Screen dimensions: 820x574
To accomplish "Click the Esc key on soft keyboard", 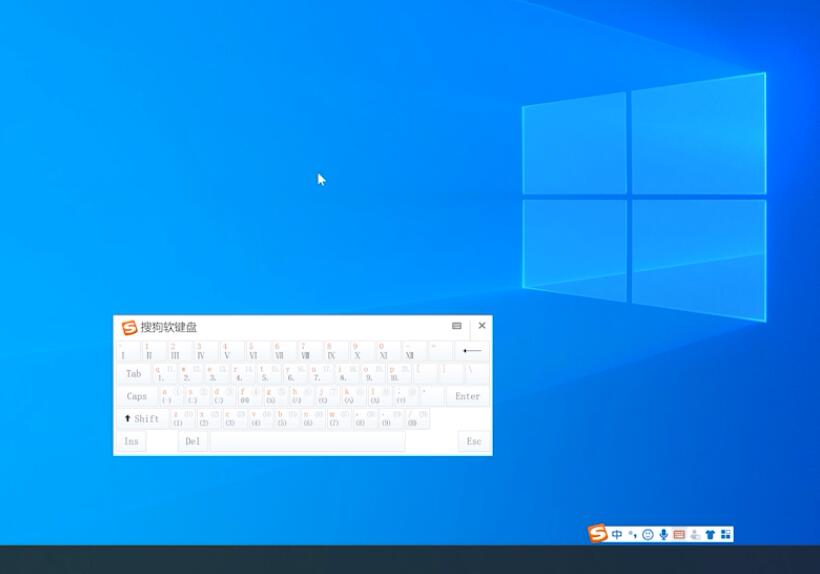I will (x=474, y=441).
